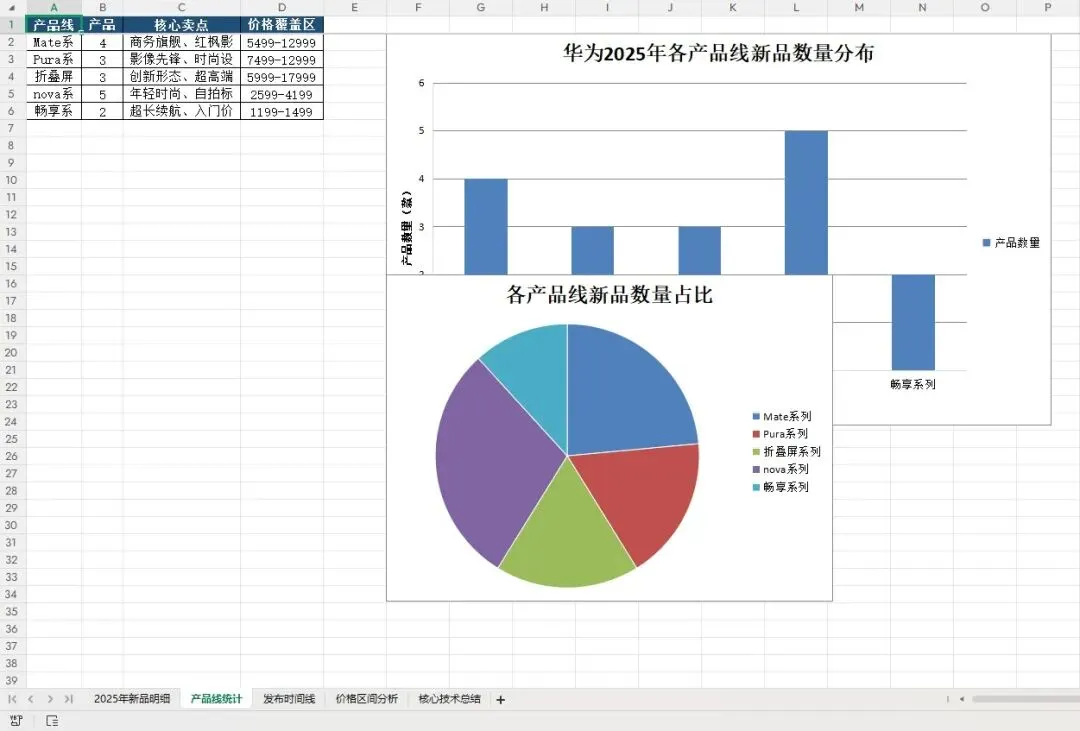This screenshot has height=731, width=1080.
Task: Select the 畅享系 cell
Action: pos(54,111)
